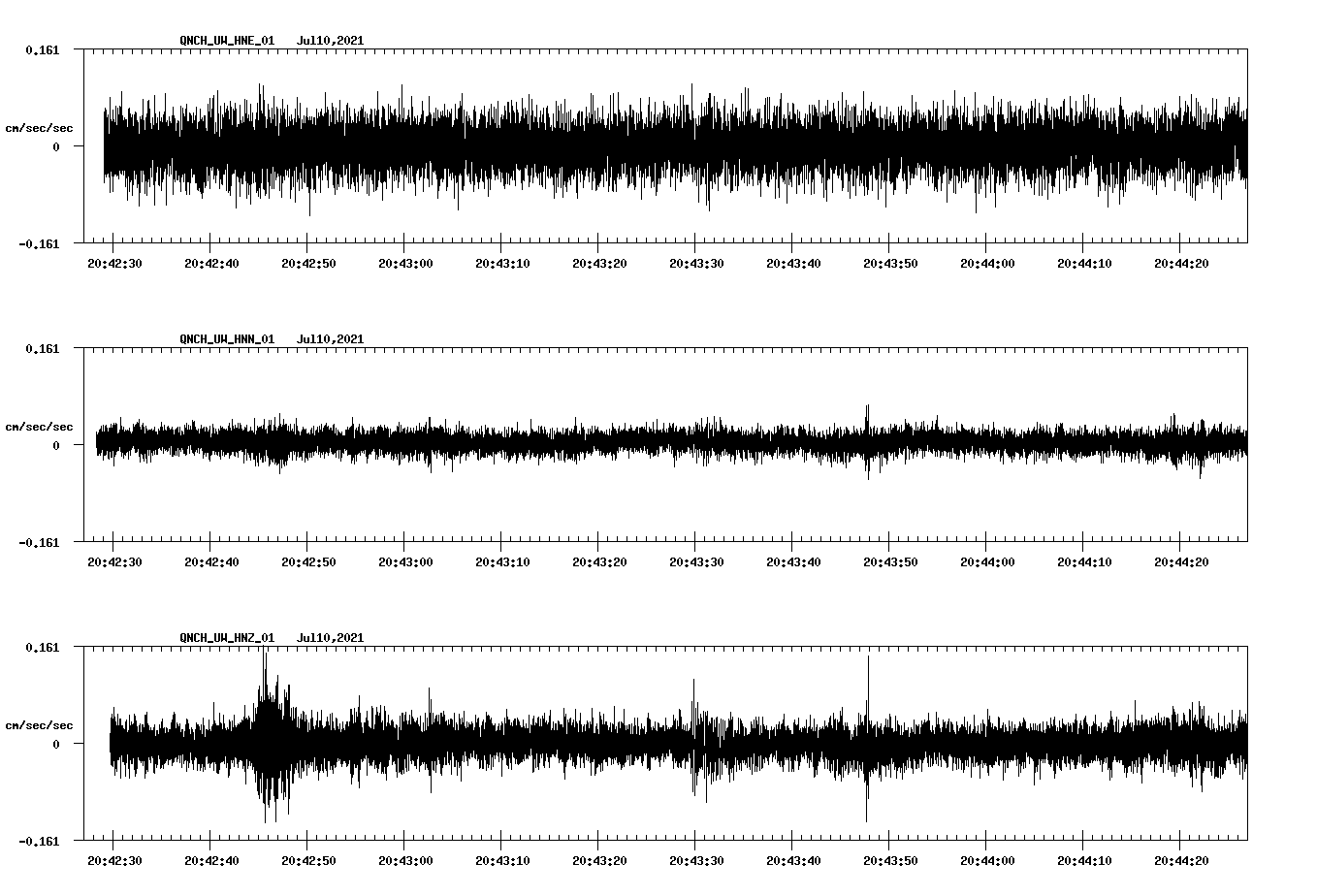This screenshot has height=896, width=1317.
Task: Click the spike near 20:43:48 in HNN trace
Action: (868, 441)
